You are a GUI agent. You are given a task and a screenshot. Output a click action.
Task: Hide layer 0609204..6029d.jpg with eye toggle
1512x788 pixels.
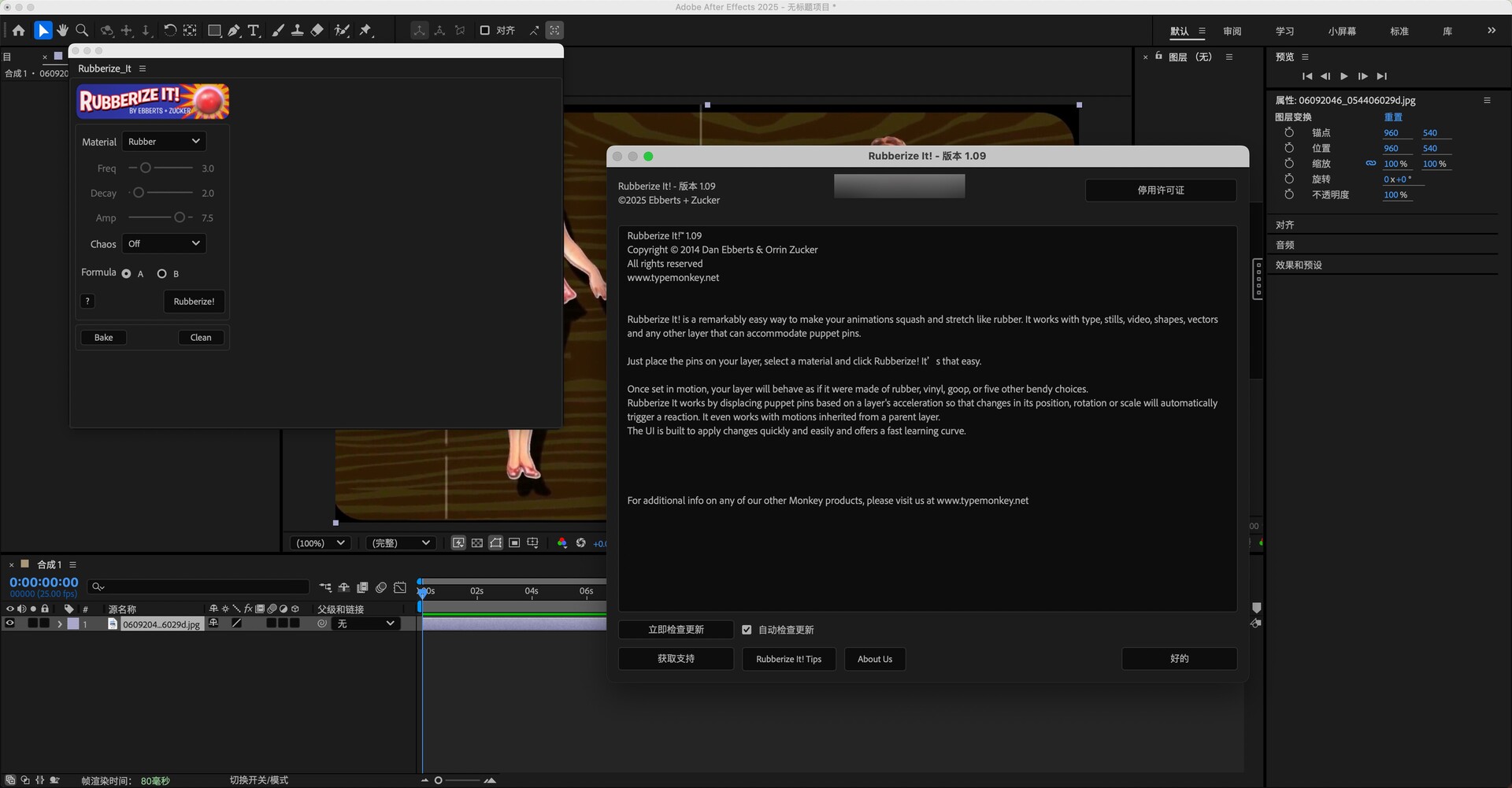coord(10,623)
